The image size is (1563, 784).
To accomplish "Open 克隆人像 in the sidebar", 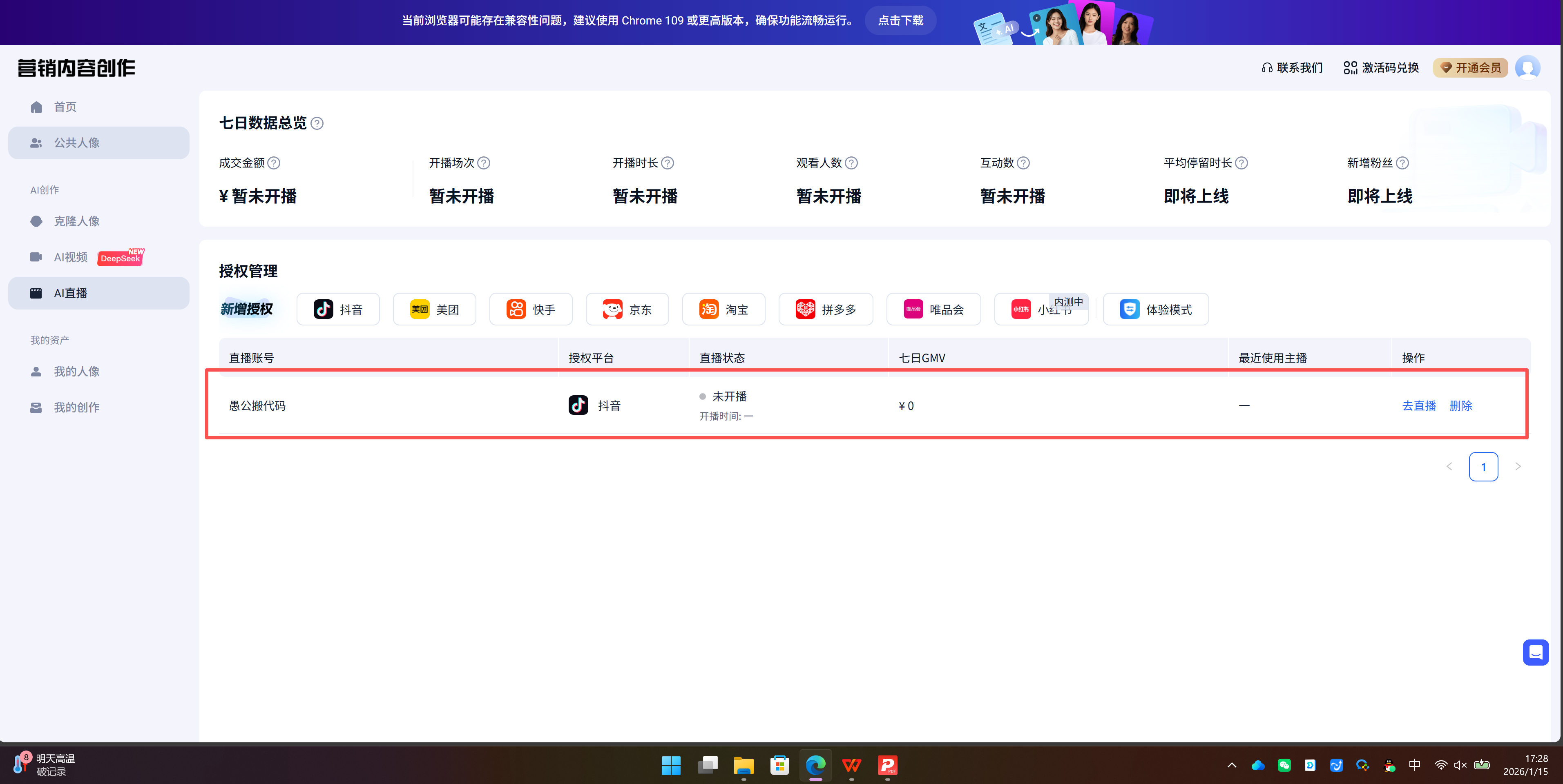I will (x=76, y=221).
